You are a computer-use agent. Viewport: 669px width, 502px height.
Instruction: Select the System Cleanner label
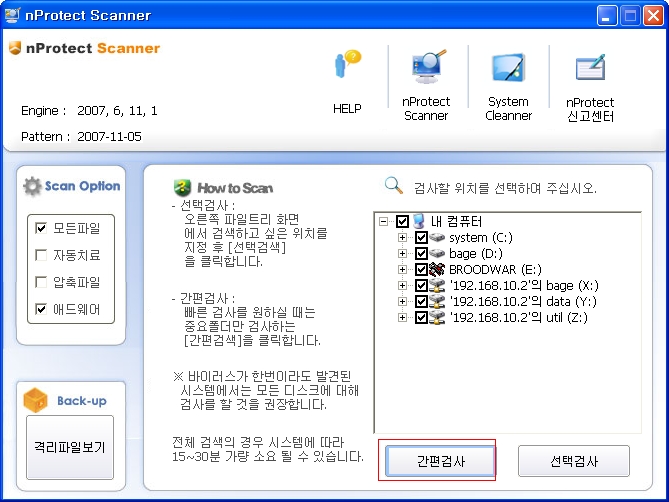[x=508, y=108]
